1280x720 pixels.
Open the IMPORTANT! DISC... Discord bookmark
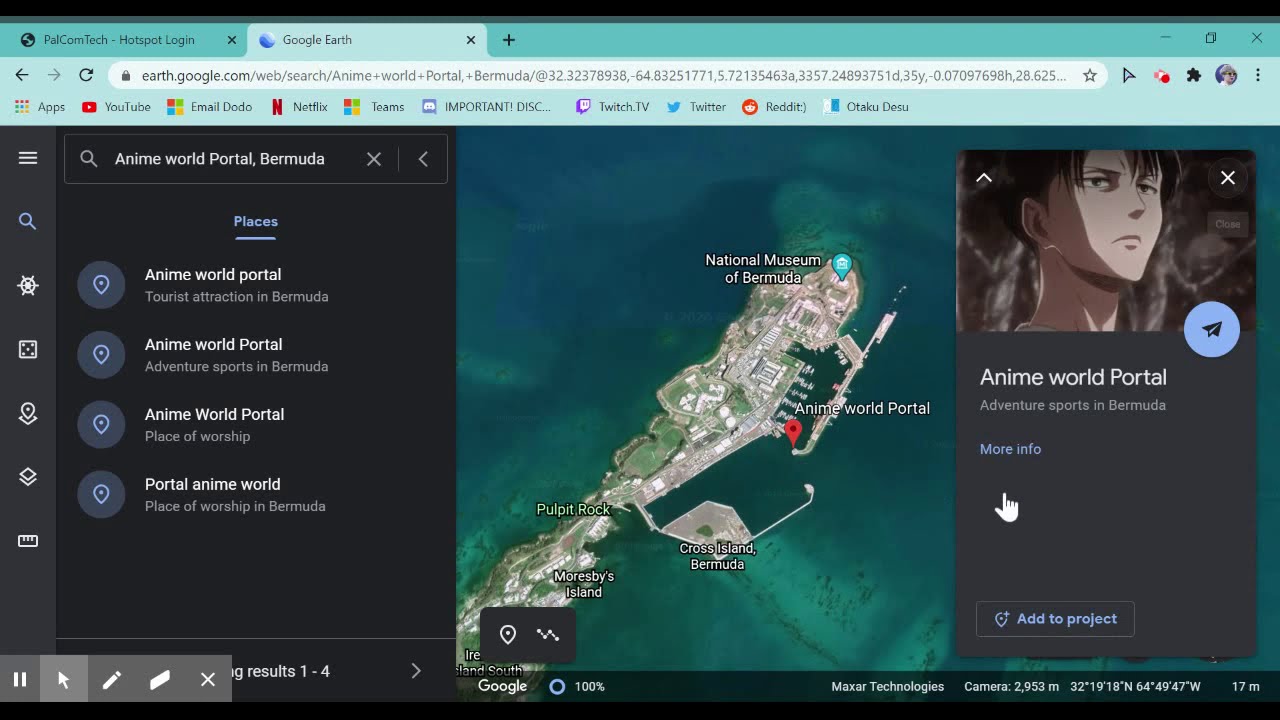coord(487,107)
